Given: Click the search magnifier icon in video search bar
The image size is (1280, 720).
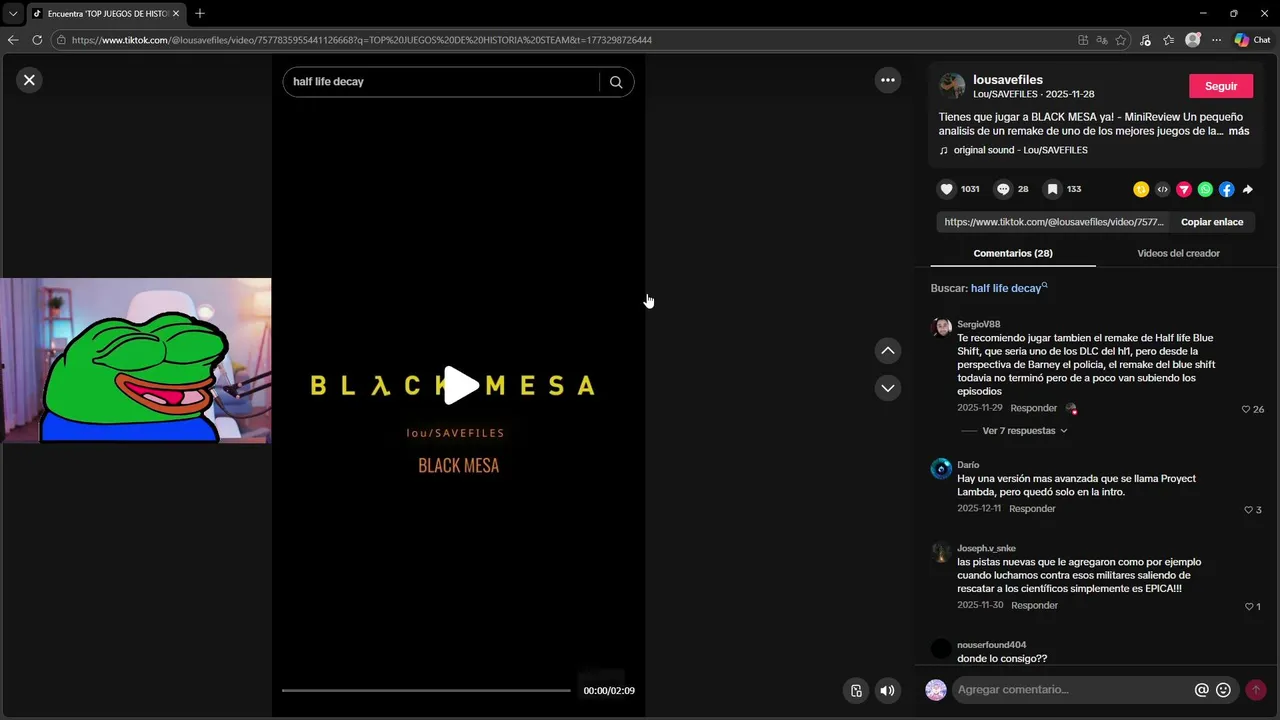Looking at the screenshot, I should point(616,82).
